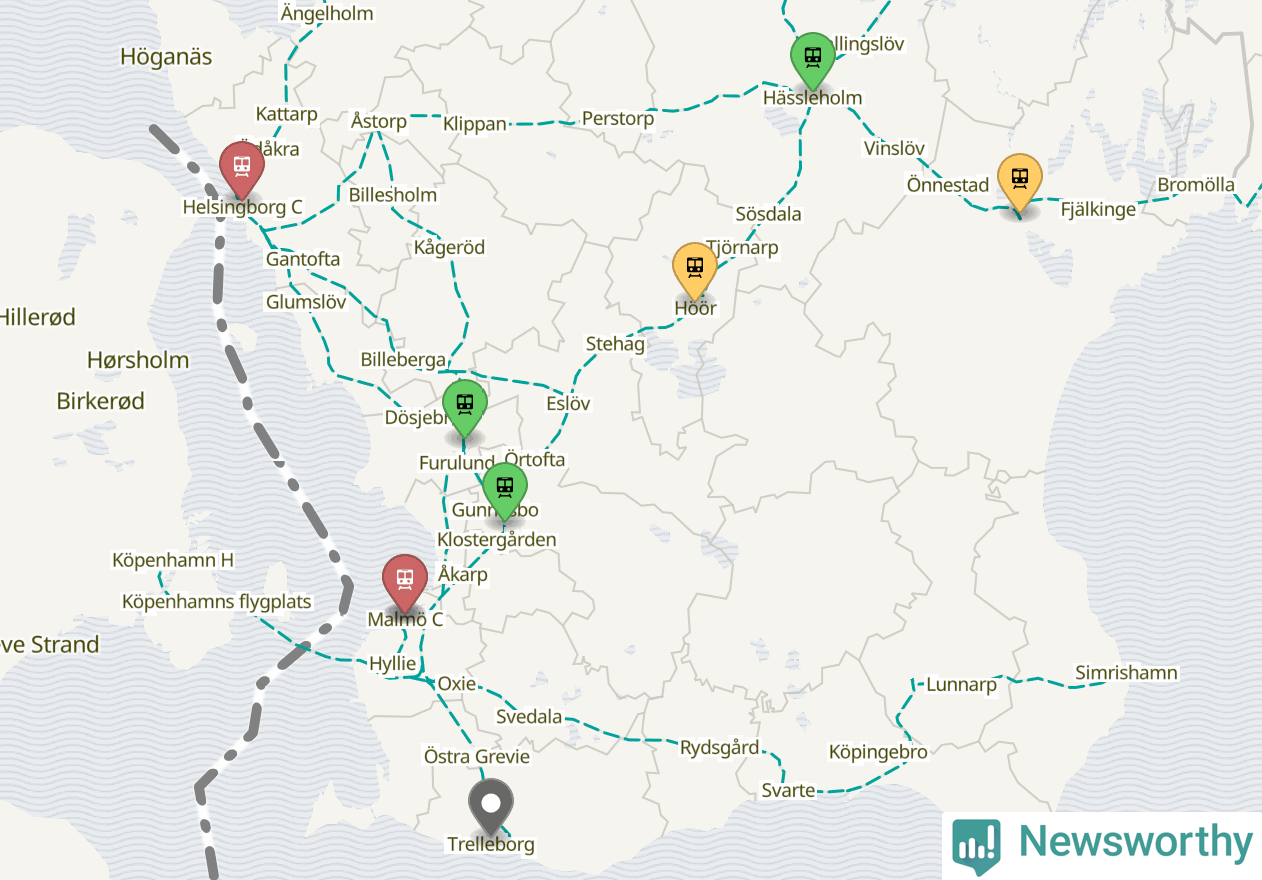
Task: Select the Höganäs town label
Action: 166,57
